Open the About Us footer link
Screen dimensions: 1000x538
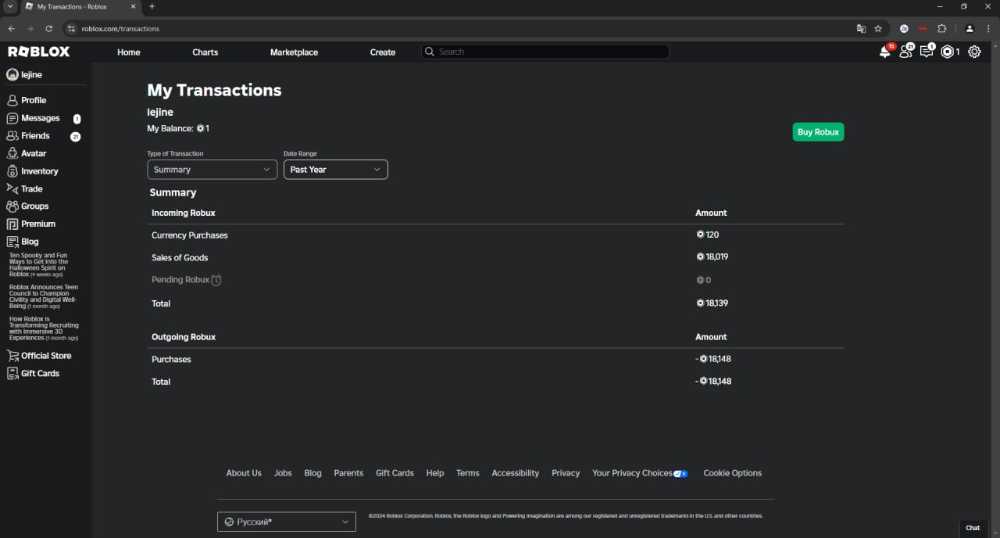pyautogui.click(x=244, y=473)
